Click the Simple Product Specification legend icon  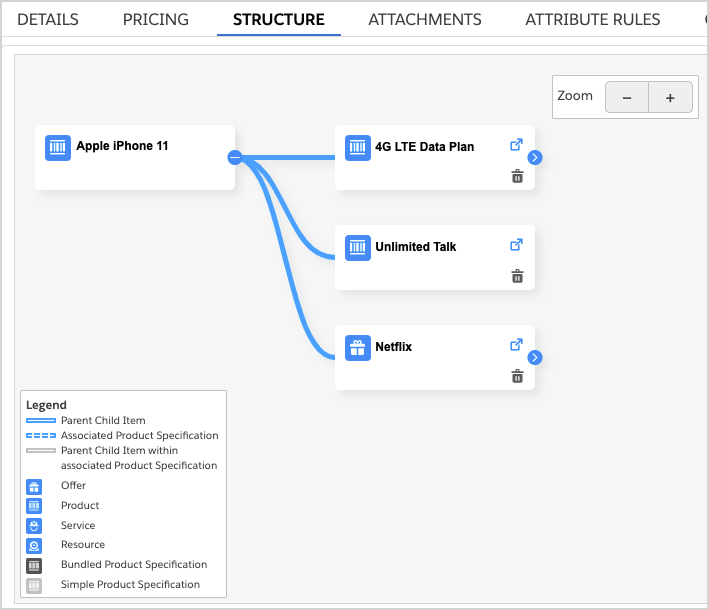click(34, 586)
